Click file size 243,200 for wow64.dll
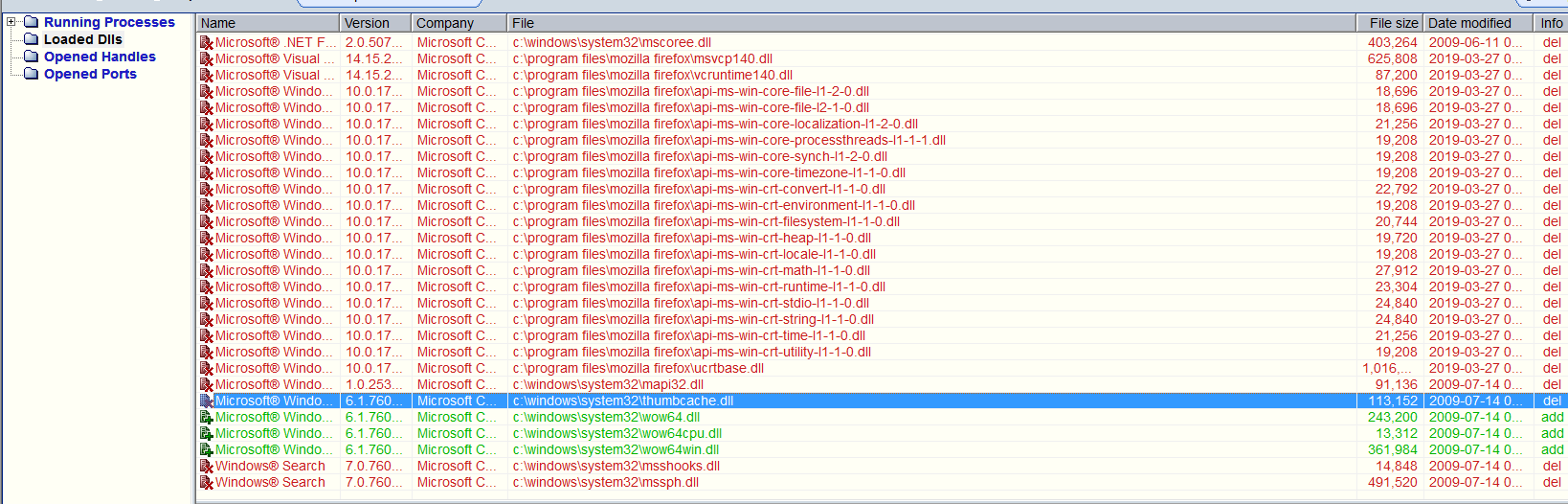Viewport: 1568px width, 504px height. [1392, 417]
